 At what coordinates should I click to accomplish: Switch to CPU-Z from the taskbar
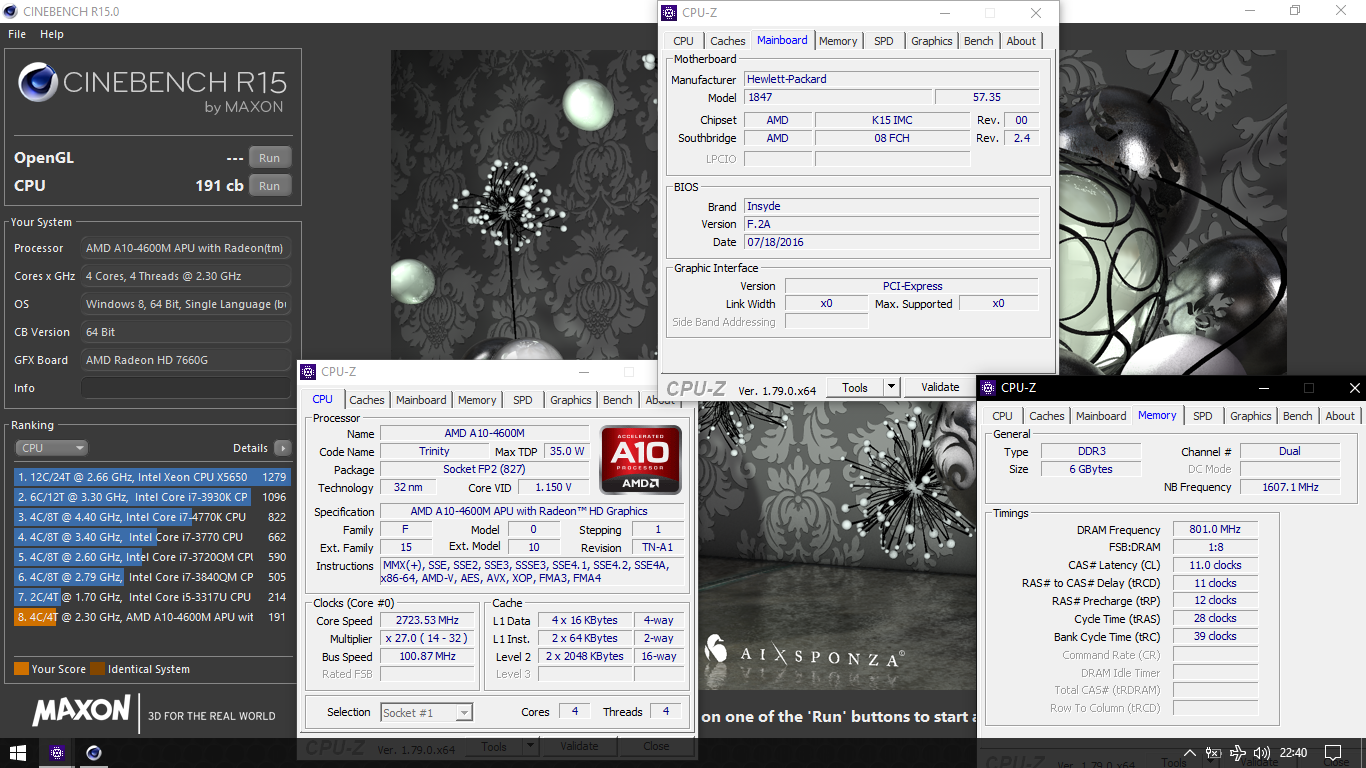pos(57,752)
